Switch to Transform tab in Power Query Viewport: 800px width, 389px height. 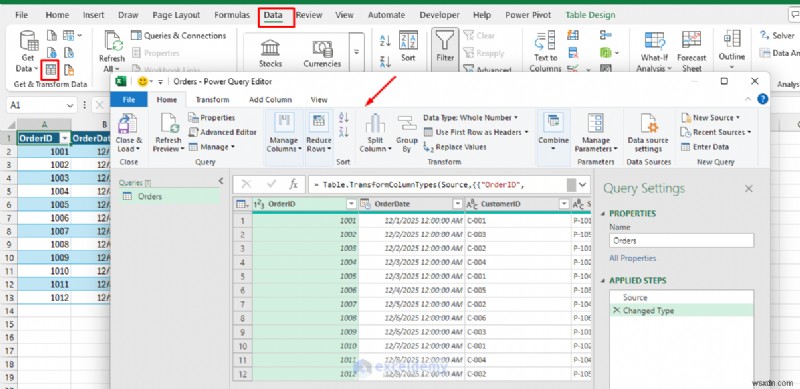pyautogui.click(x=212, y=100)
